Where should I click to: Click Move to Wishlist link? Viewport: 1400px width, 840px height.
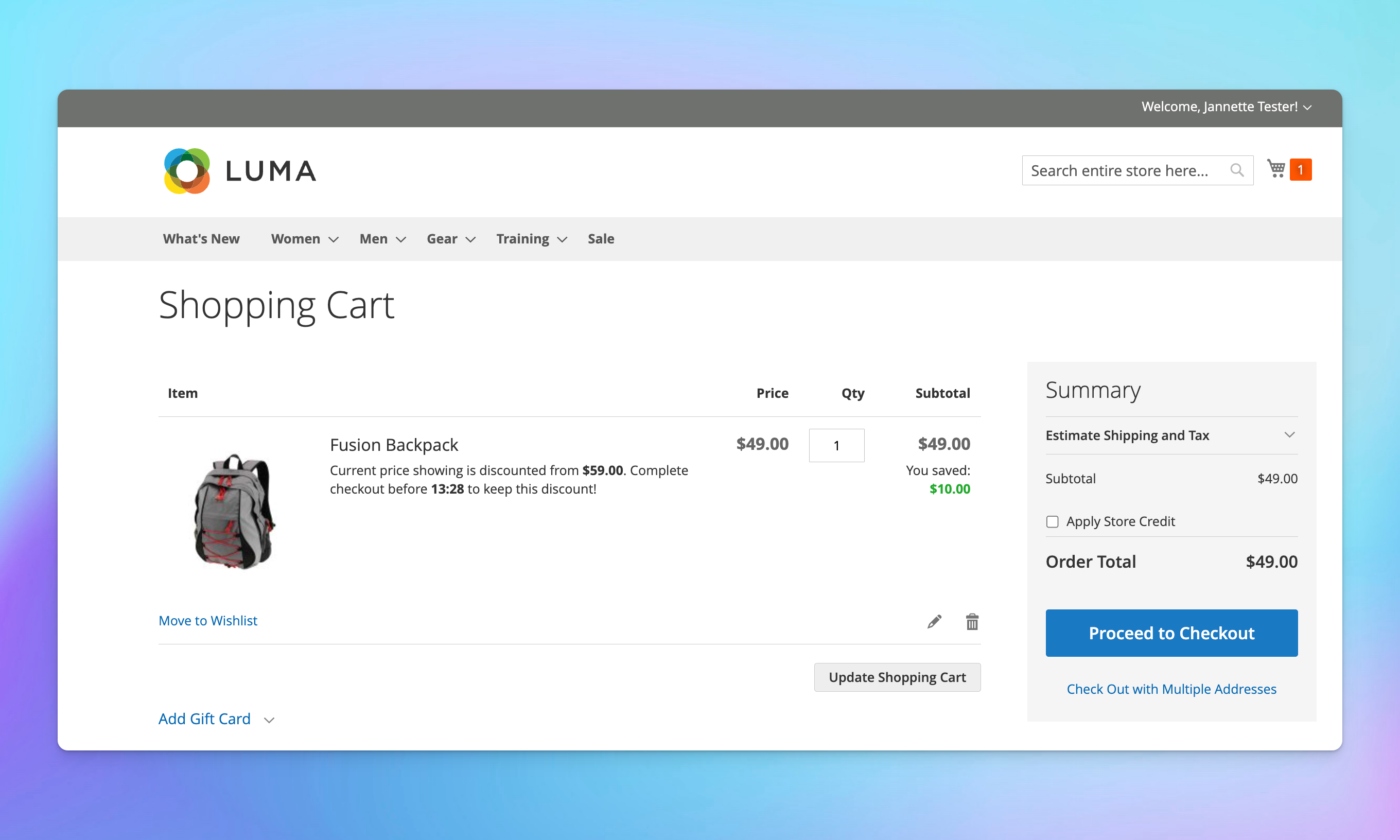pos(207,619)
